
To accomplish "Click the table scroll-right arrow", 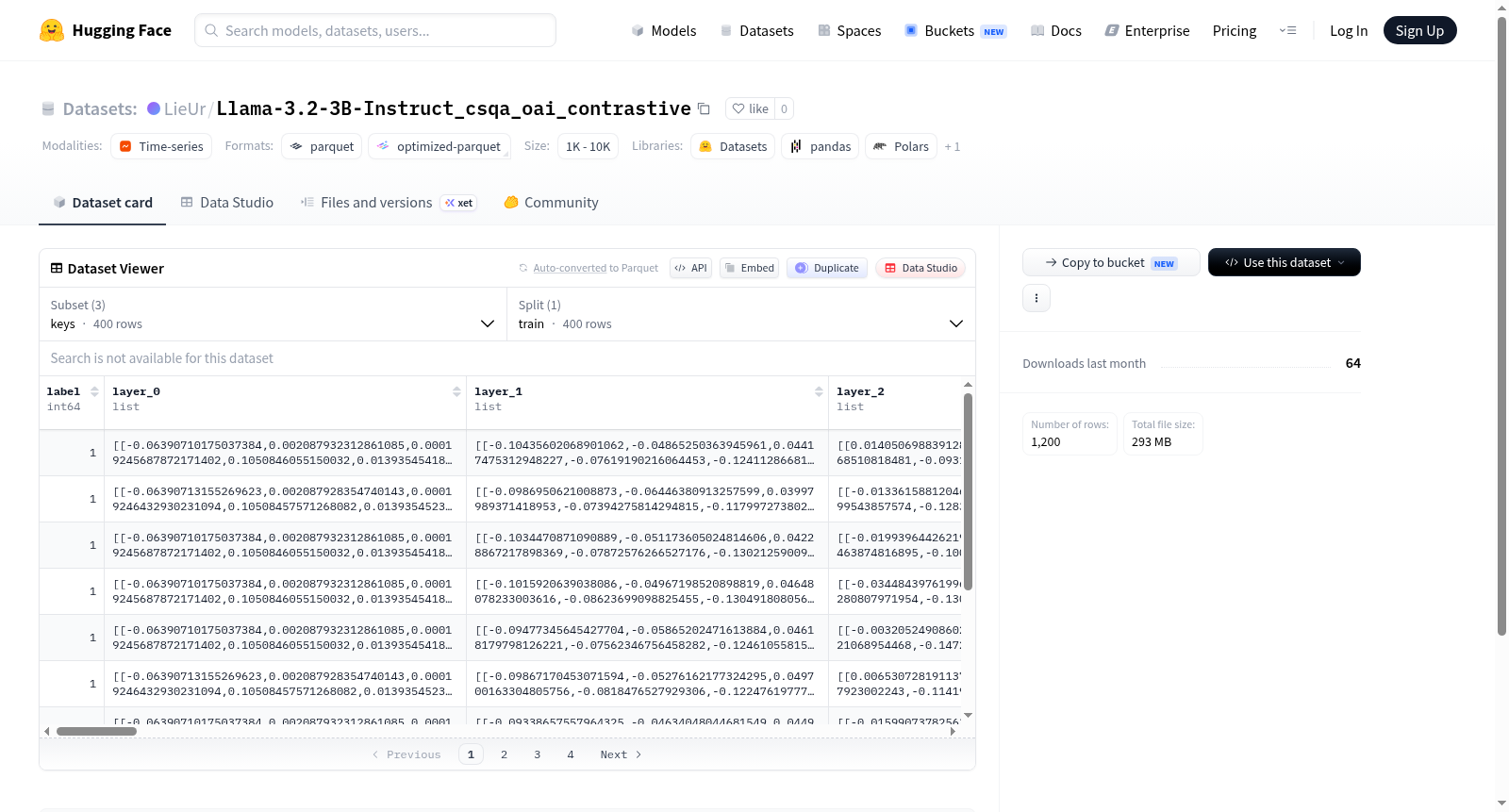I will point(953,731).
